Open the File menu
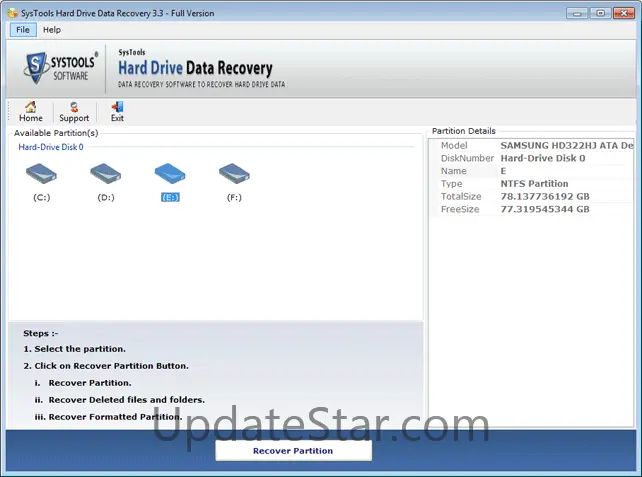This screenshot has height=477, width=642. coord(23,30)
